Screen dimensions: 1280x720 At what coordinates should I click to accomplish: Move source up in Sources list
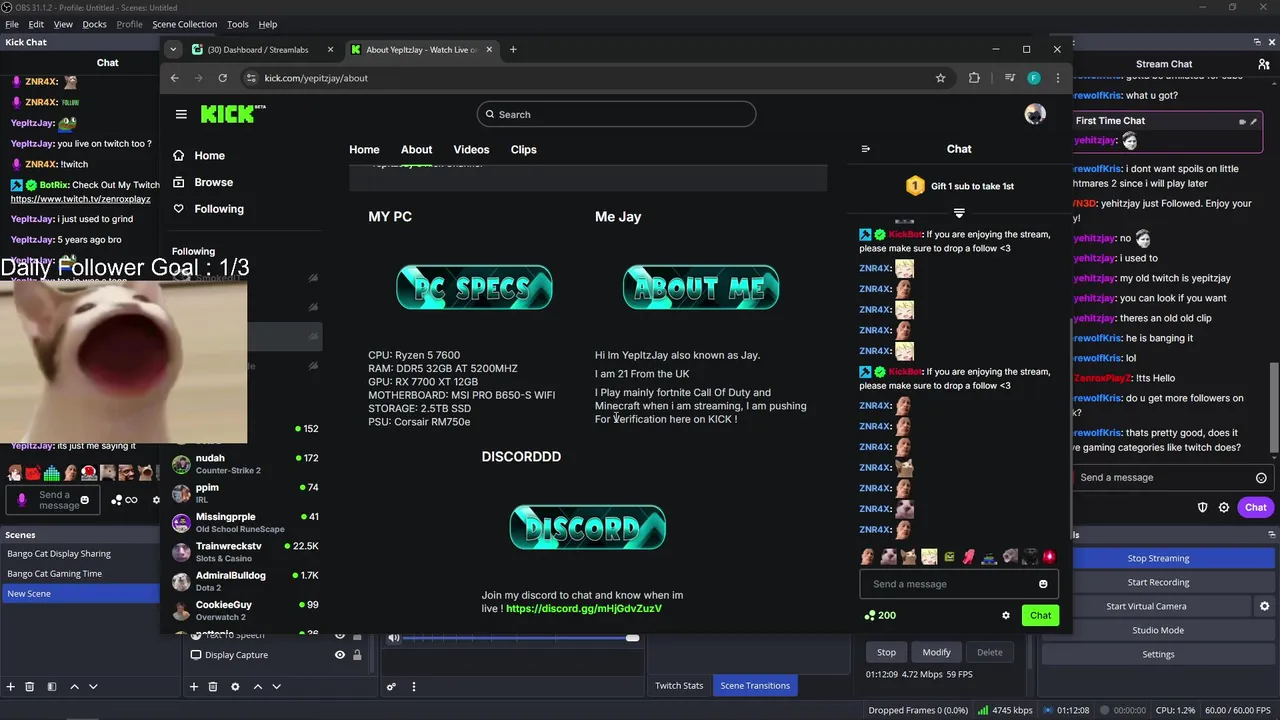257,687
